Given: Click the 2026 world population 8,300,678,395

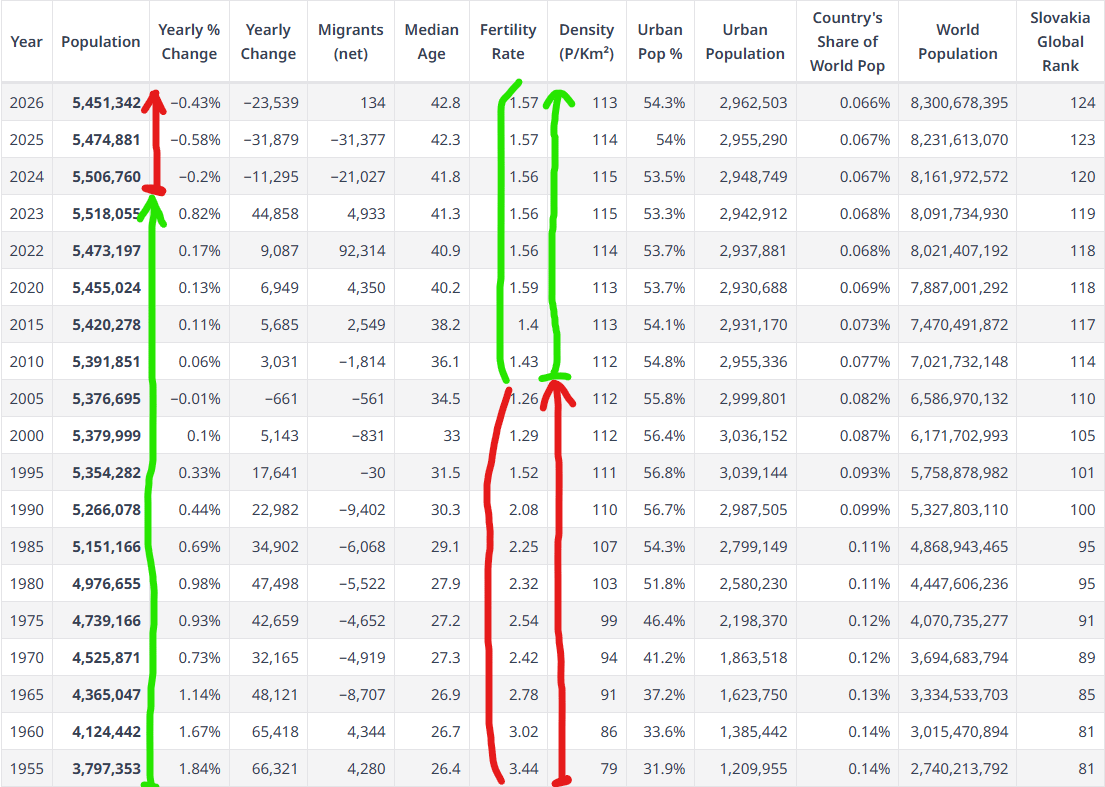Looking at the screenshot, I should [959, 103].
